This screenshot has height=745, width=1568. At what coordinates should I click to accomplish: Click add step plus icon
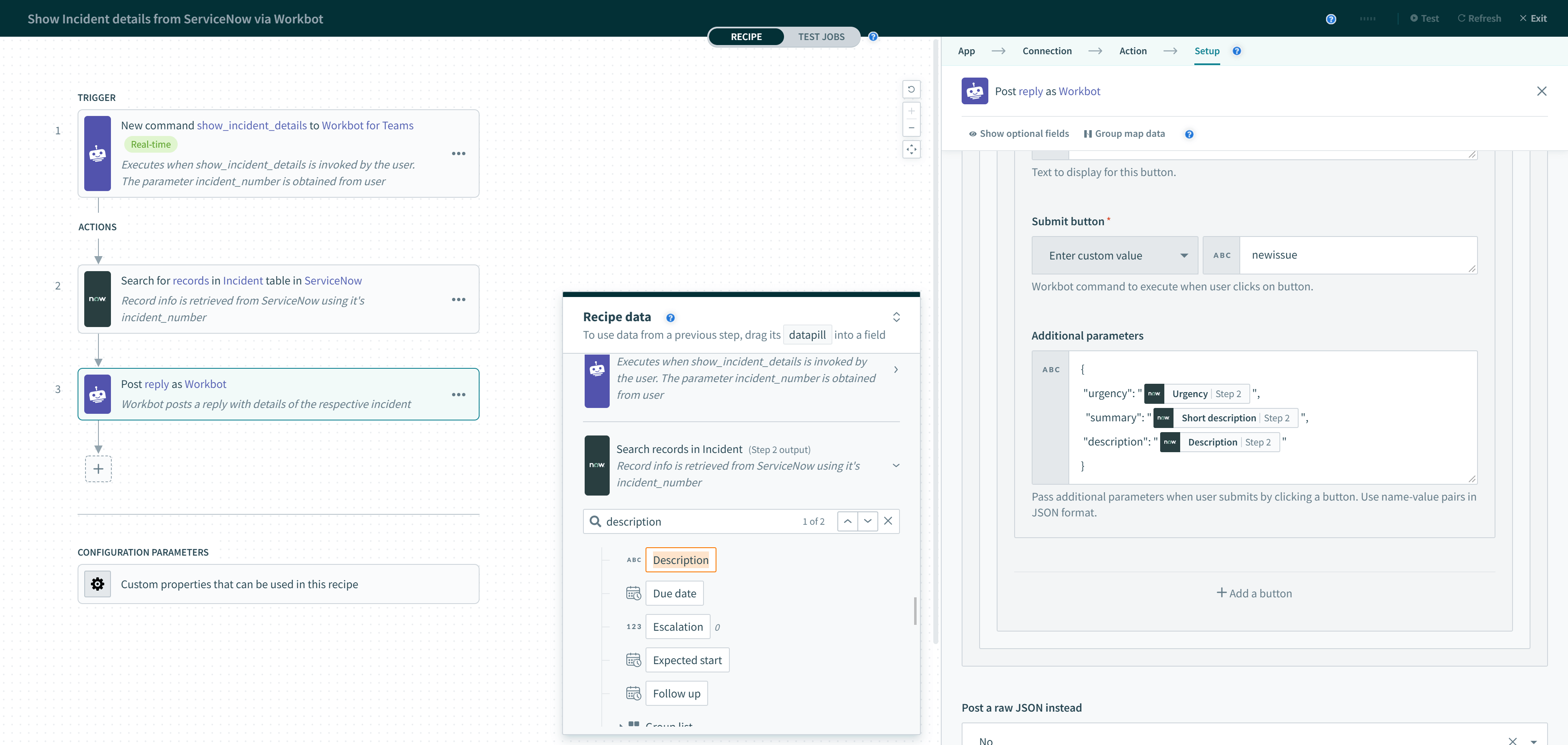98,469
